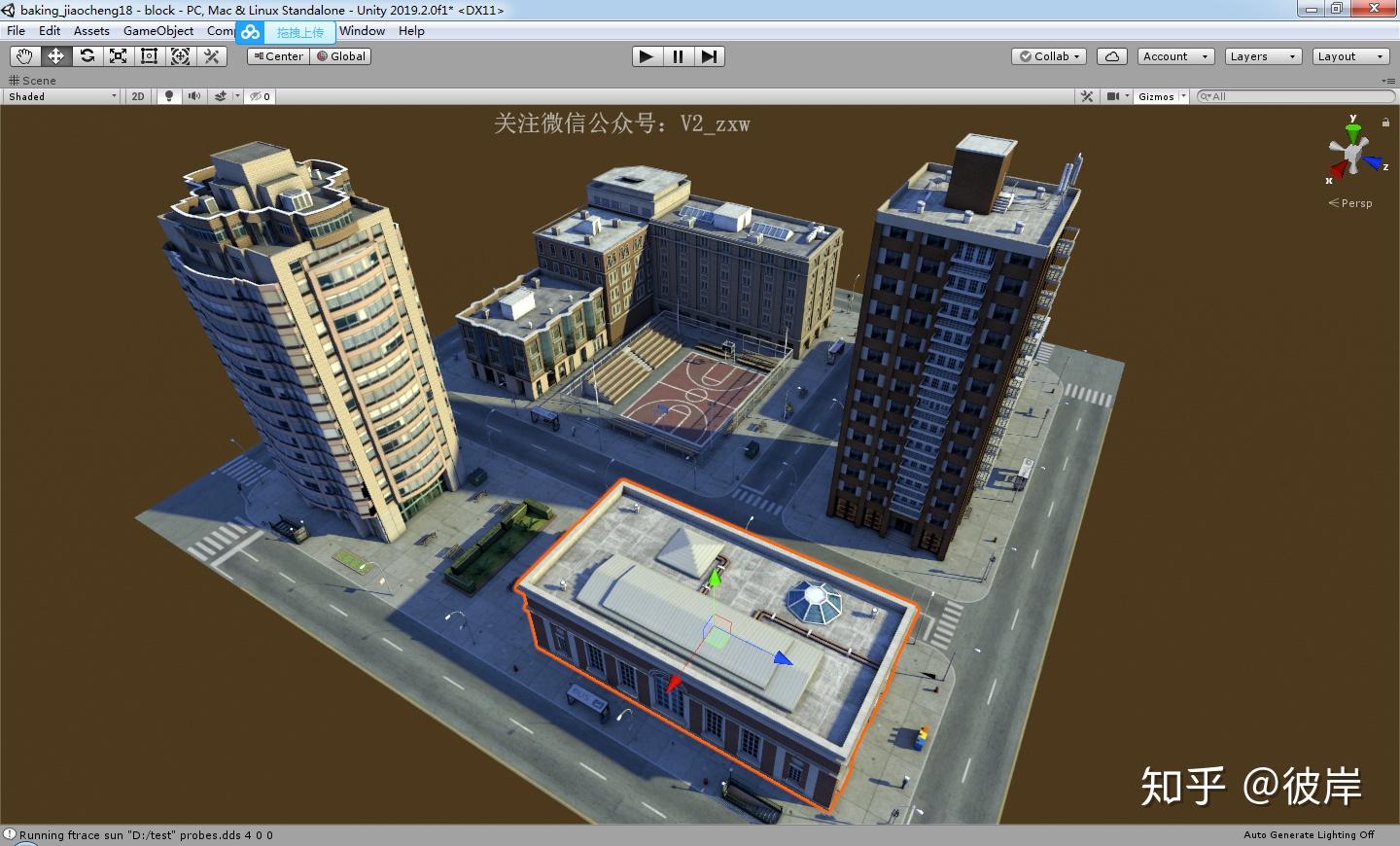Click the Baidu cloud upload icon
This screenshot has width=1400, height=846.
251,32
